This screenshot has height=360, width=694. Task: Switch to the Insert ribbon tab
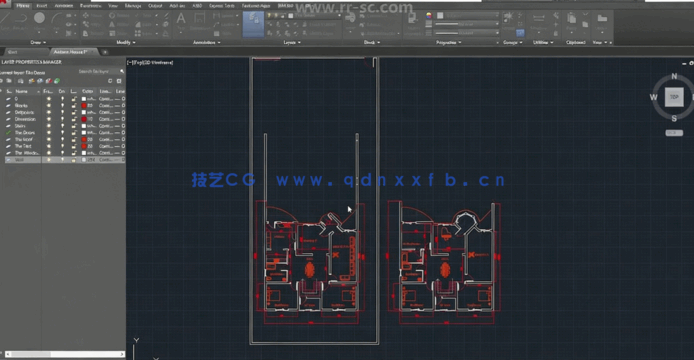[x=42, y=6]
